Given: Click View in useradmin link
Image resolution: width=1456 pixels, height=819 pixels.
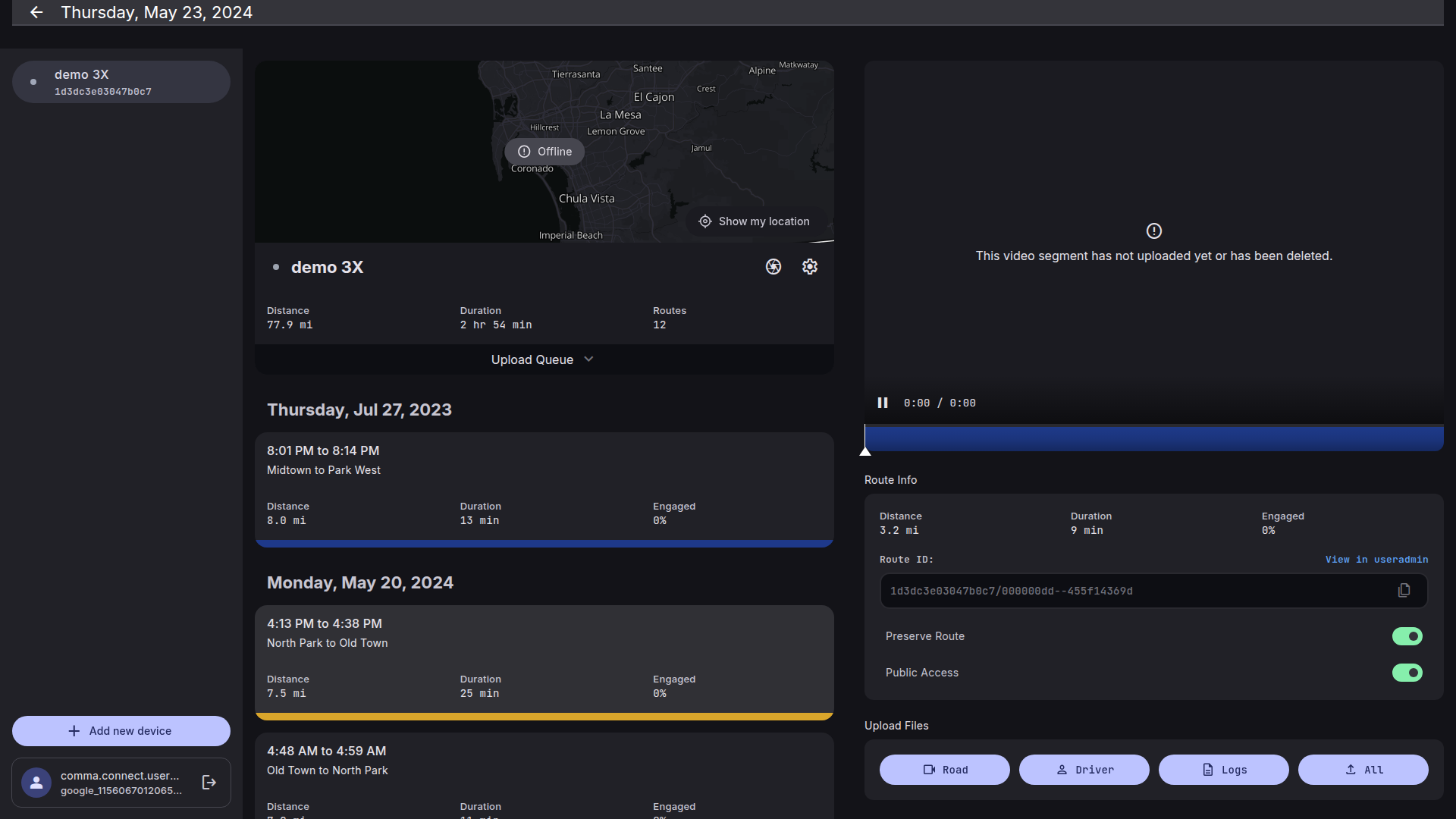Looking at the screenshot, I should point(1376,560).
